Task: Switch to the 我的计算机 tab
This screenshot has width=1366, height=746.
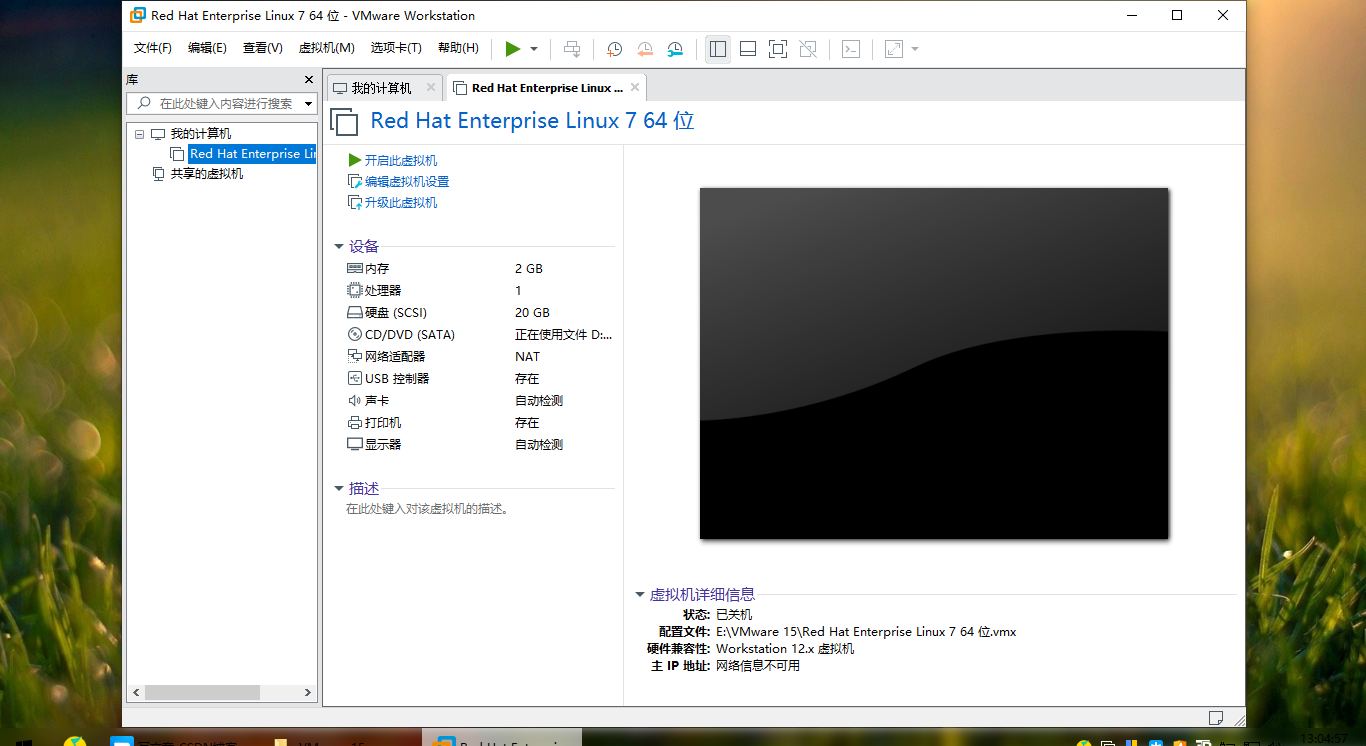Action: coord(384,86)
